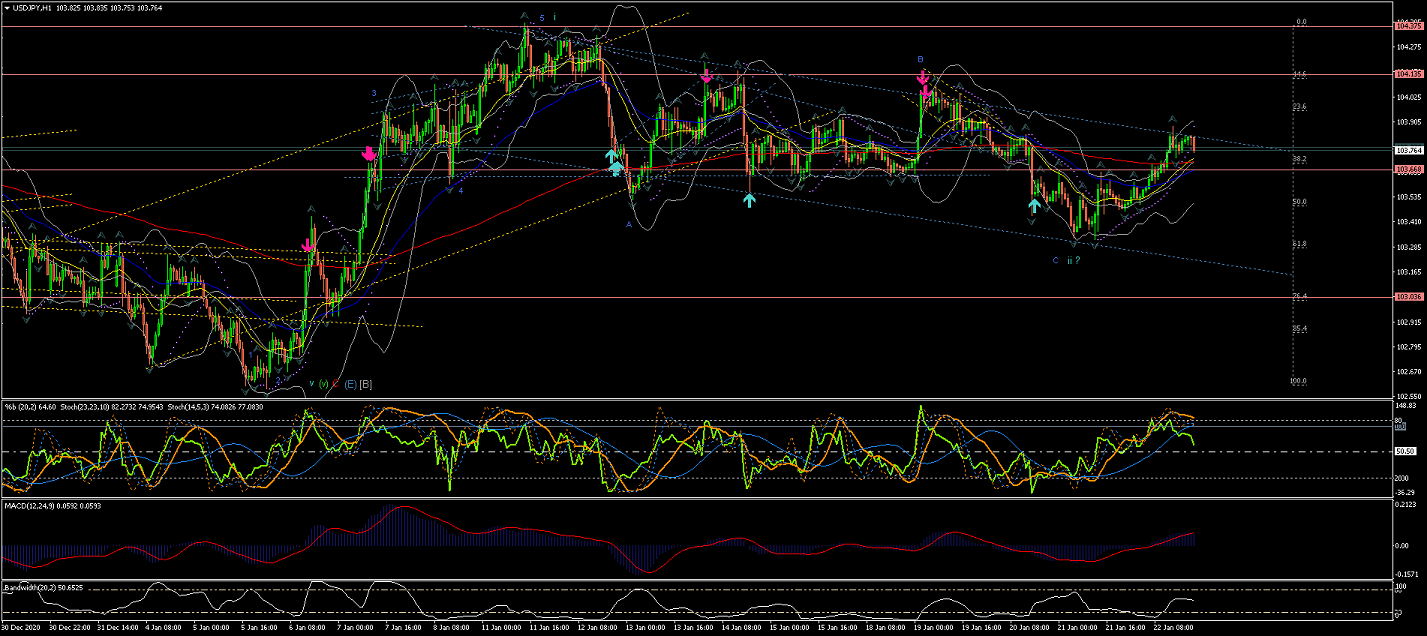Click the lowest pink down arrow near 6 Jan
Viewport: 1427px width, 636px height.
click(x=309, y=244)
